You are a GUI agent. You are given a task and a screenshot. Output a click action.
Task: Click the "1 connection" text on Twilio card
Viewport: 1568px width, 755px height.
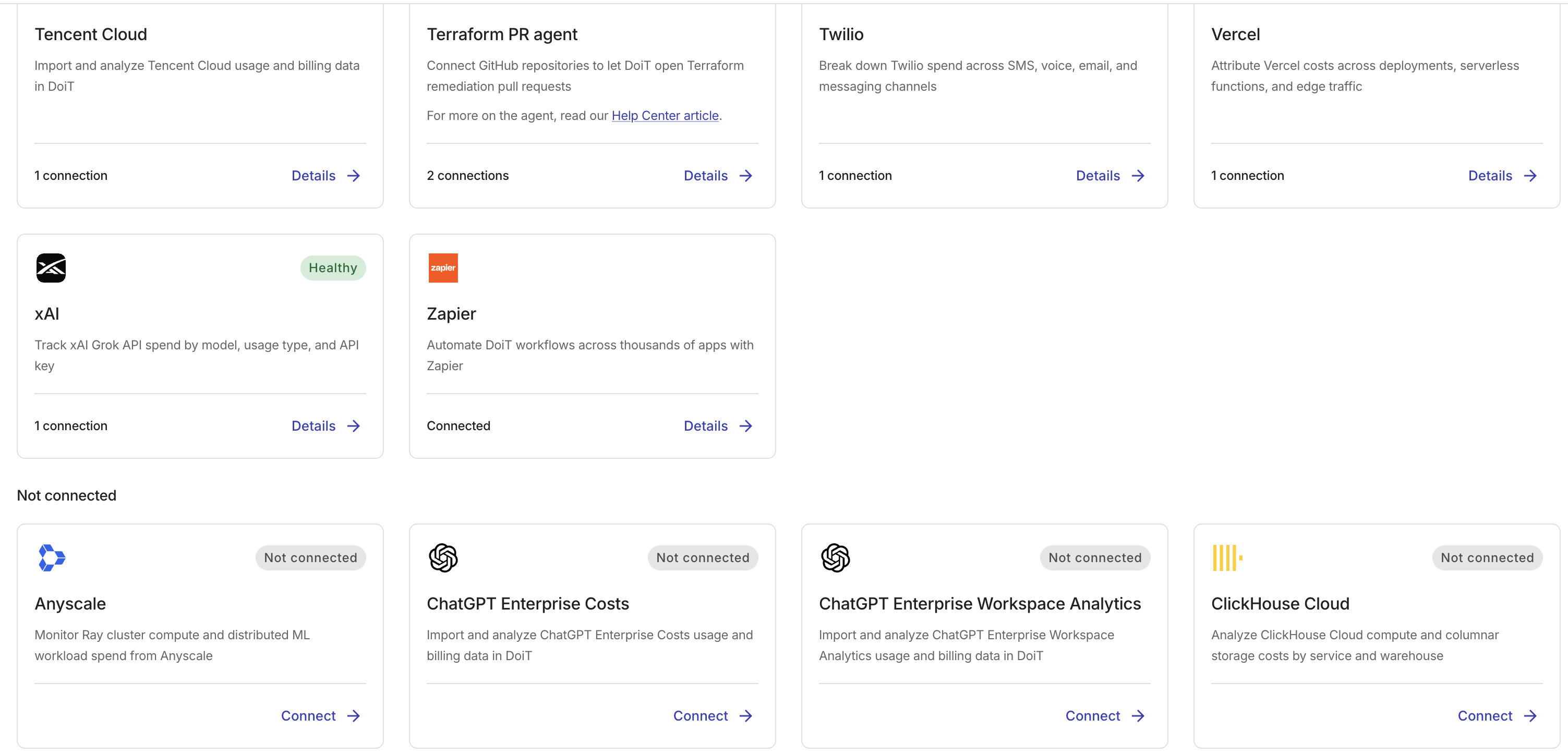coord(855,176)
